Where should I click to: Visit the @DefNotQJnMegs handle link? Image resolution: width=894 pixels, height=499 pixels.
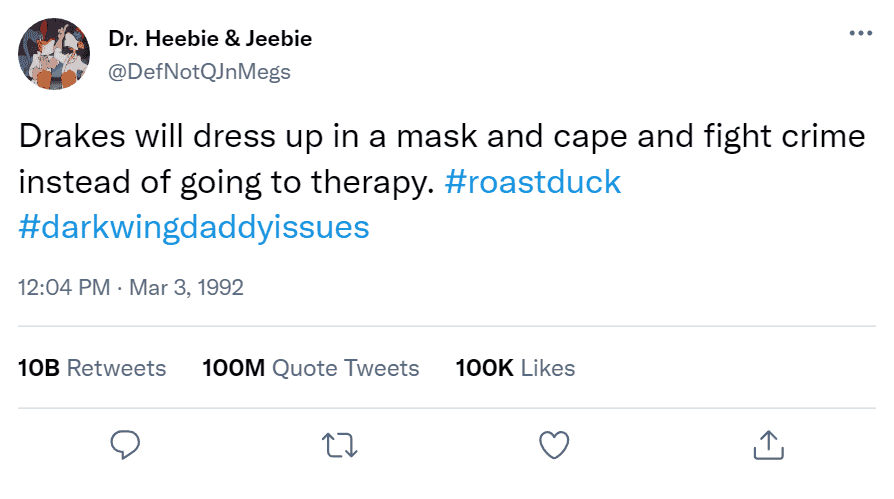pyautogui.click(x=198, y=70)
